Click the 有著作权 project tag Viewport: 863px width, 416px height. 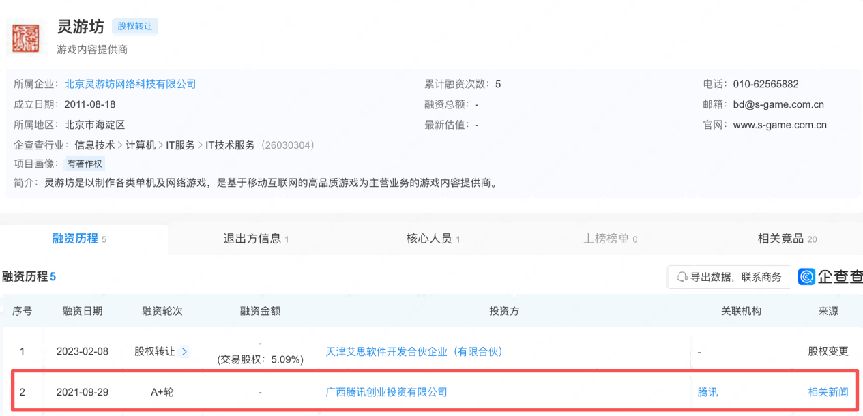84,163
